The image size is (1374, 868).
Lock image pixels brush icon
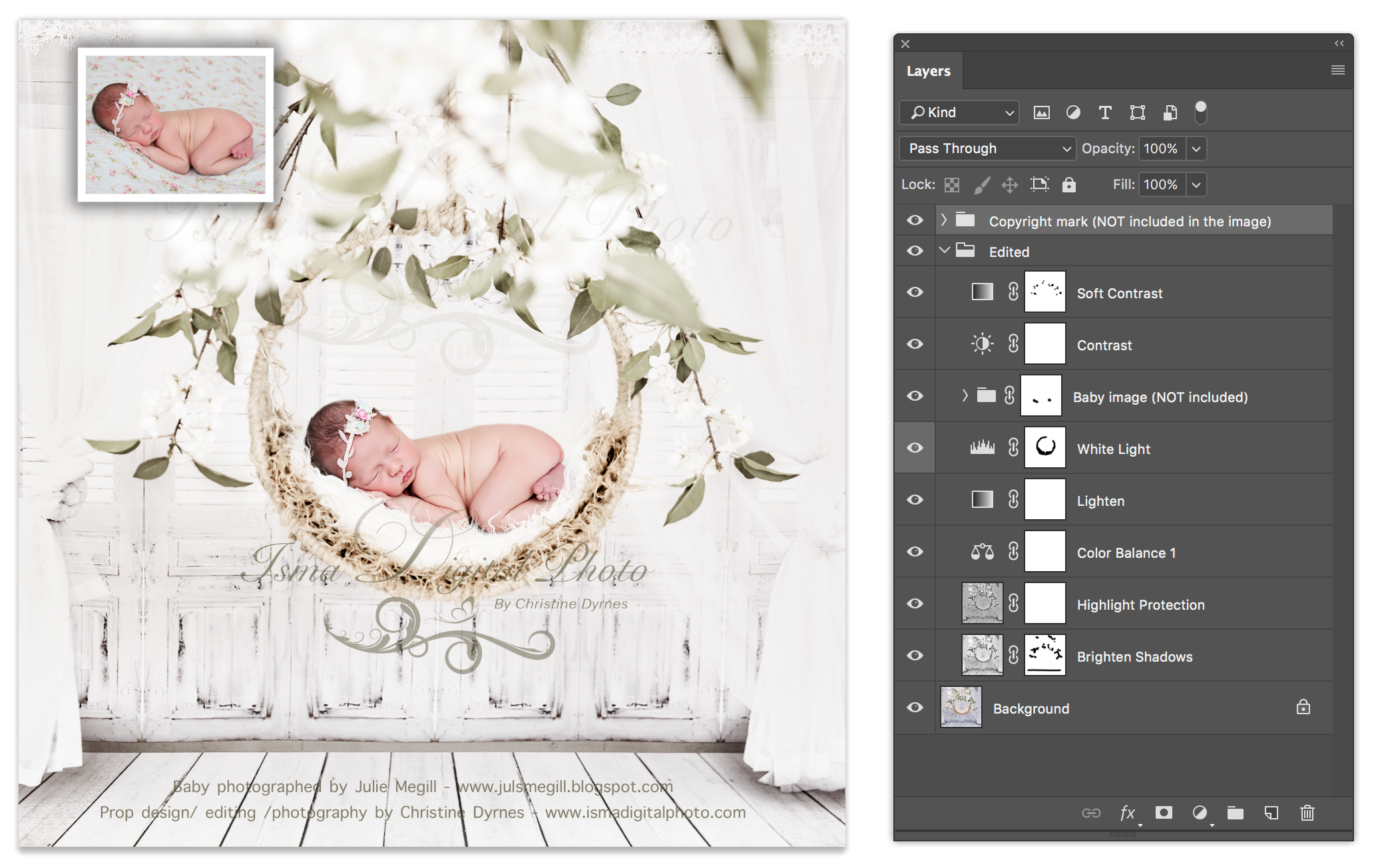tap(982, 185)
